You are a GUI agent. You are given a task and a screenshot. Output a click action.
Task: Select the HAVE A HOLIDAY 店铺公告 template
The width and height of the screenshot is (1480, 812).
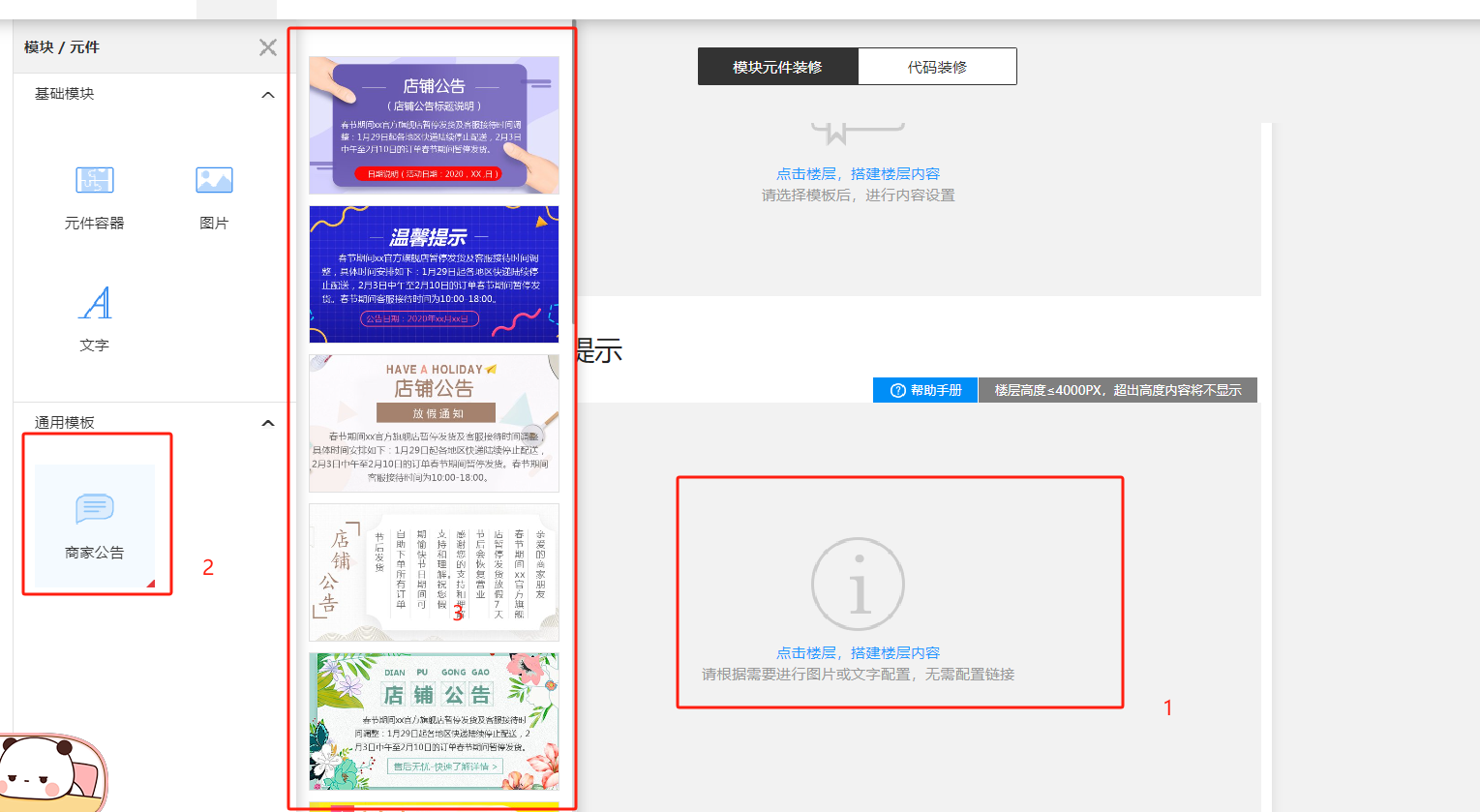tap(434, 423)
